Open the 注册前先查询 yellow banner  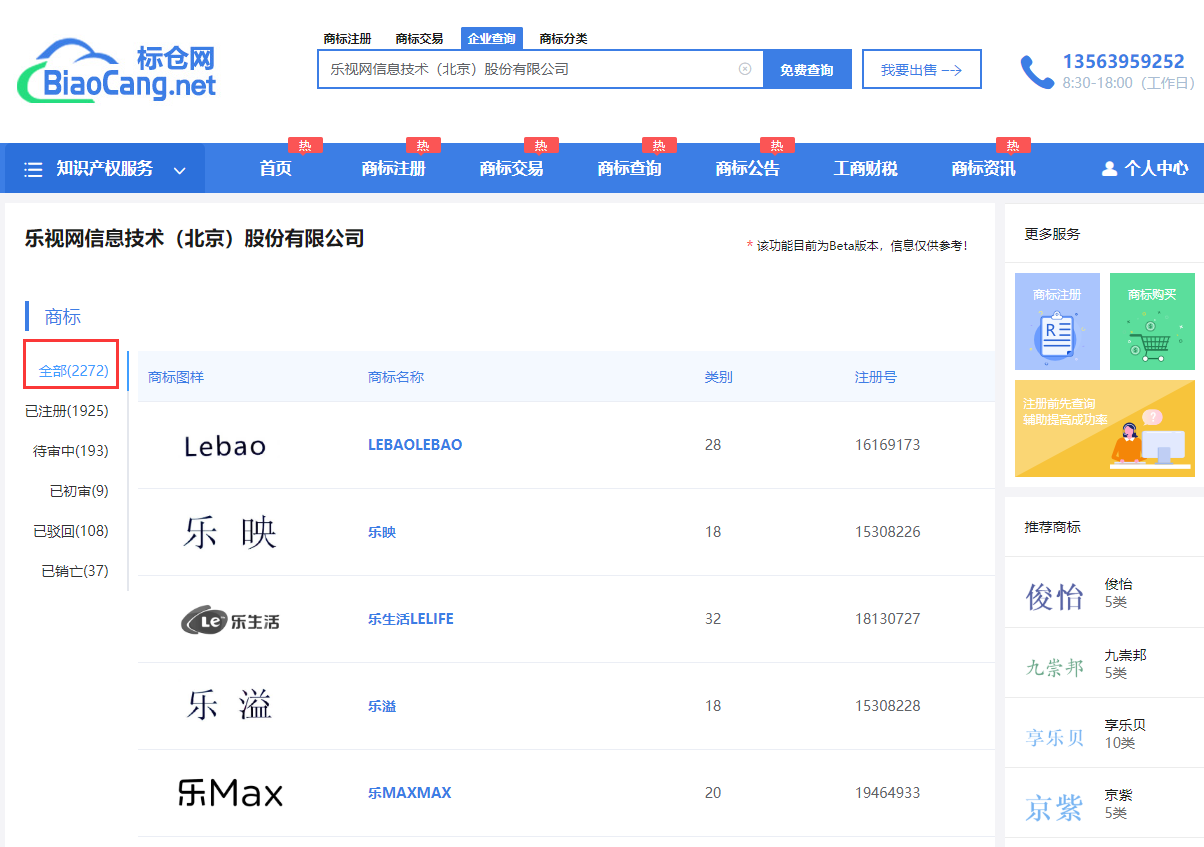1105,428
